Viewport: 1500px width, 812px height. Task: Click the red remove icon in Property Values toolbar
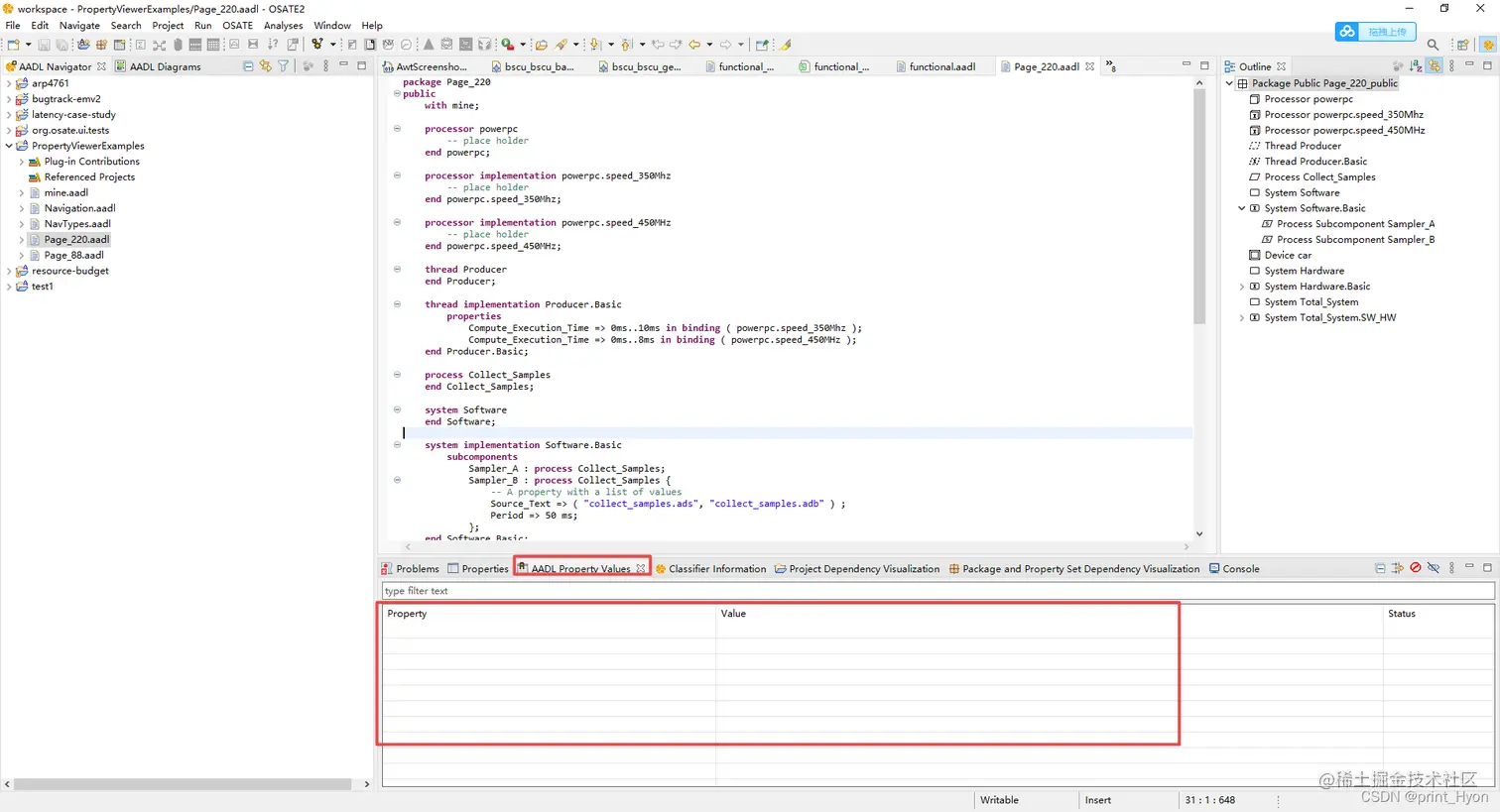coord(1416,568)
